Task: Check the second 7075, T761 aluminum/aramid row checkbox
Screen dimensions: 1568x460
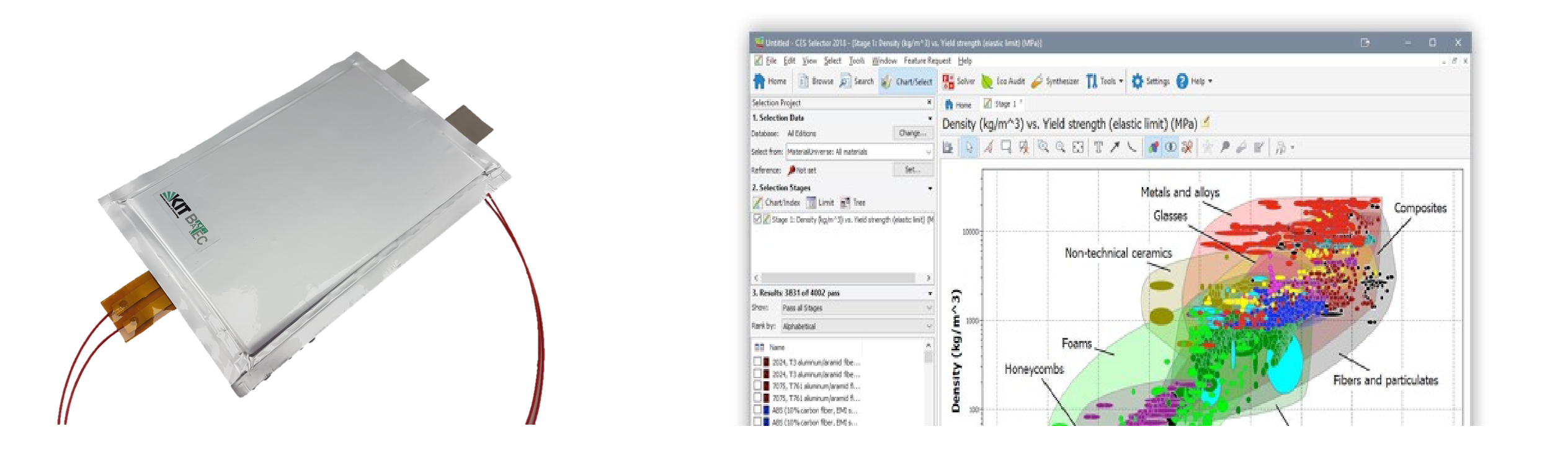Action: [x=757, y=397]
